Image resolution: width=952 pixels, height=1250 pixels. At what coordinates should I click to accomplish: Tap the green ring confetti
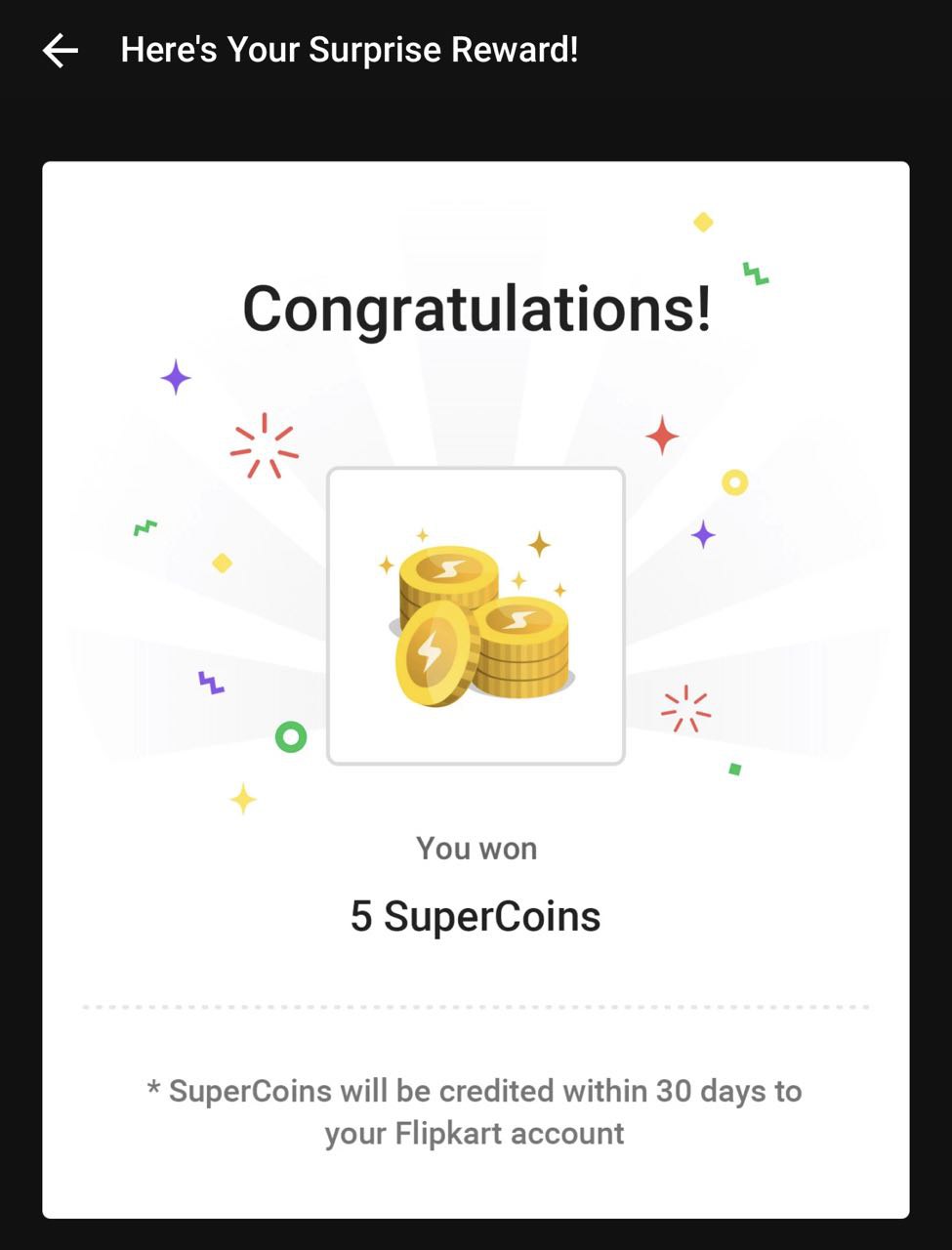291,736
